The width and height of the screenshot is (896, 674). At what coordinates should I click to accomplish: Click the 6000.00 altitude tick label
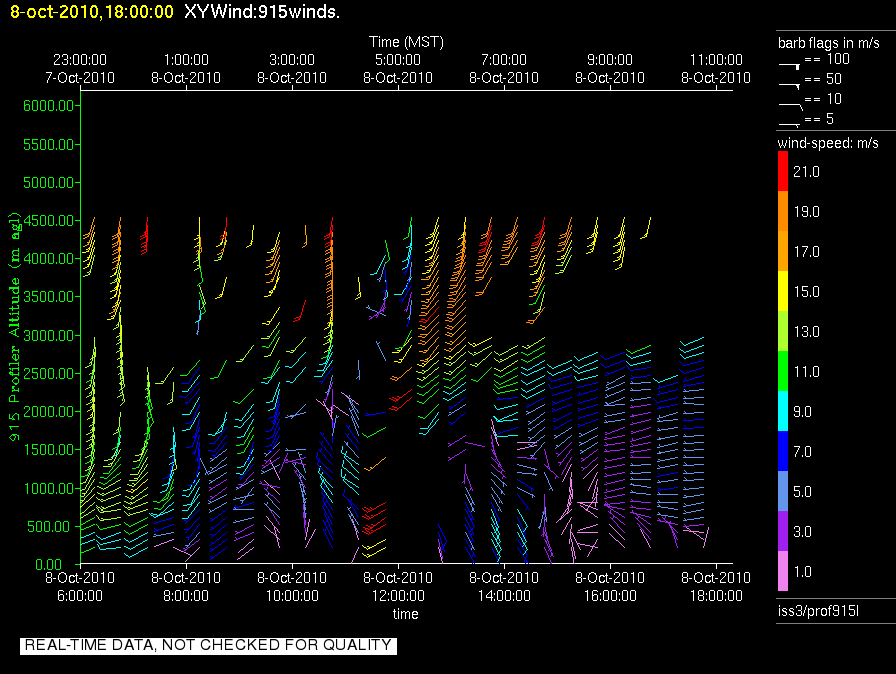tap(49, 106)
